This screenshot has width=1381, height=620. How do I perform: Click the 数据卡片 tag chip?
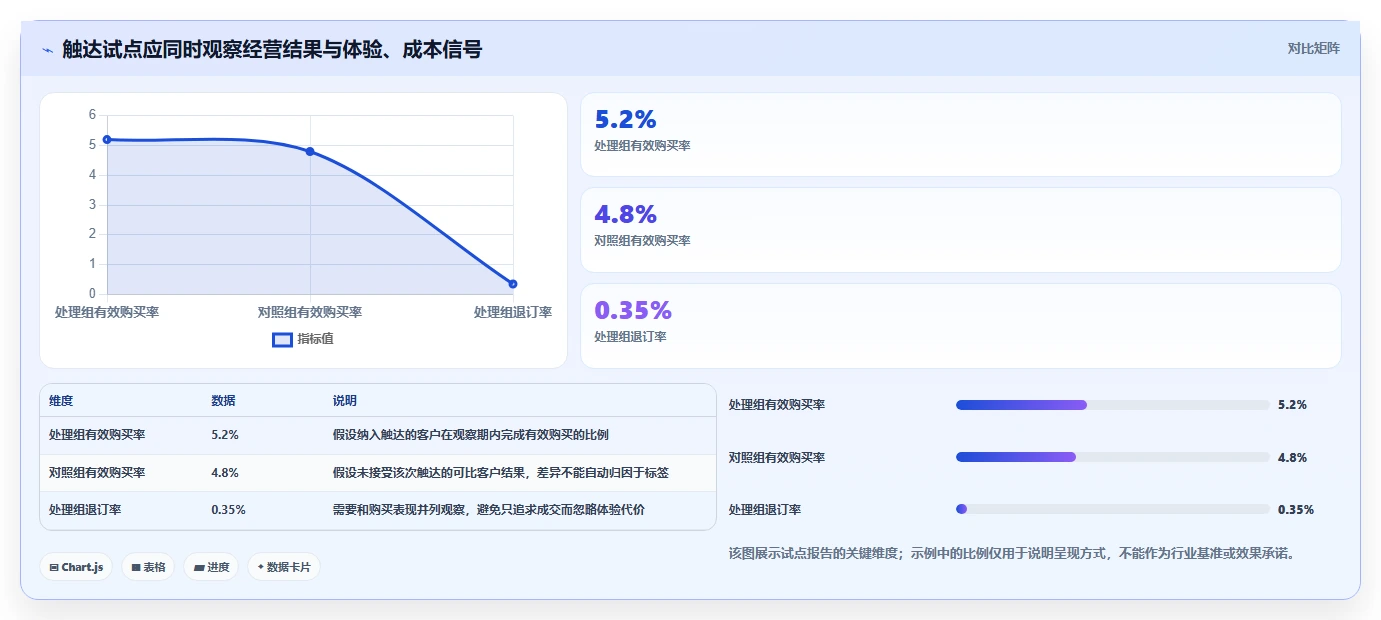[x=284, y=567]
